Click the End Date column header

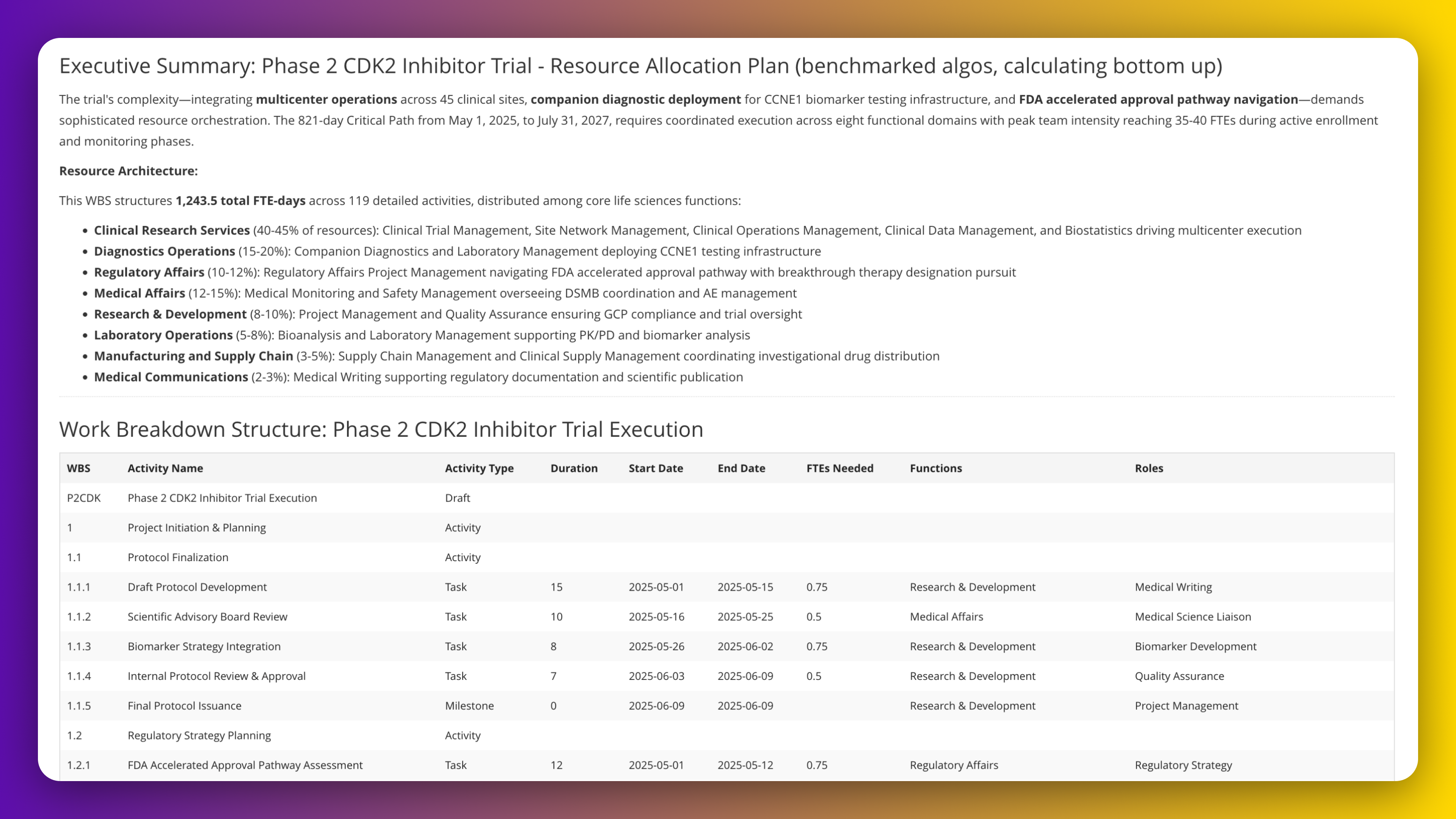[741, 468]
